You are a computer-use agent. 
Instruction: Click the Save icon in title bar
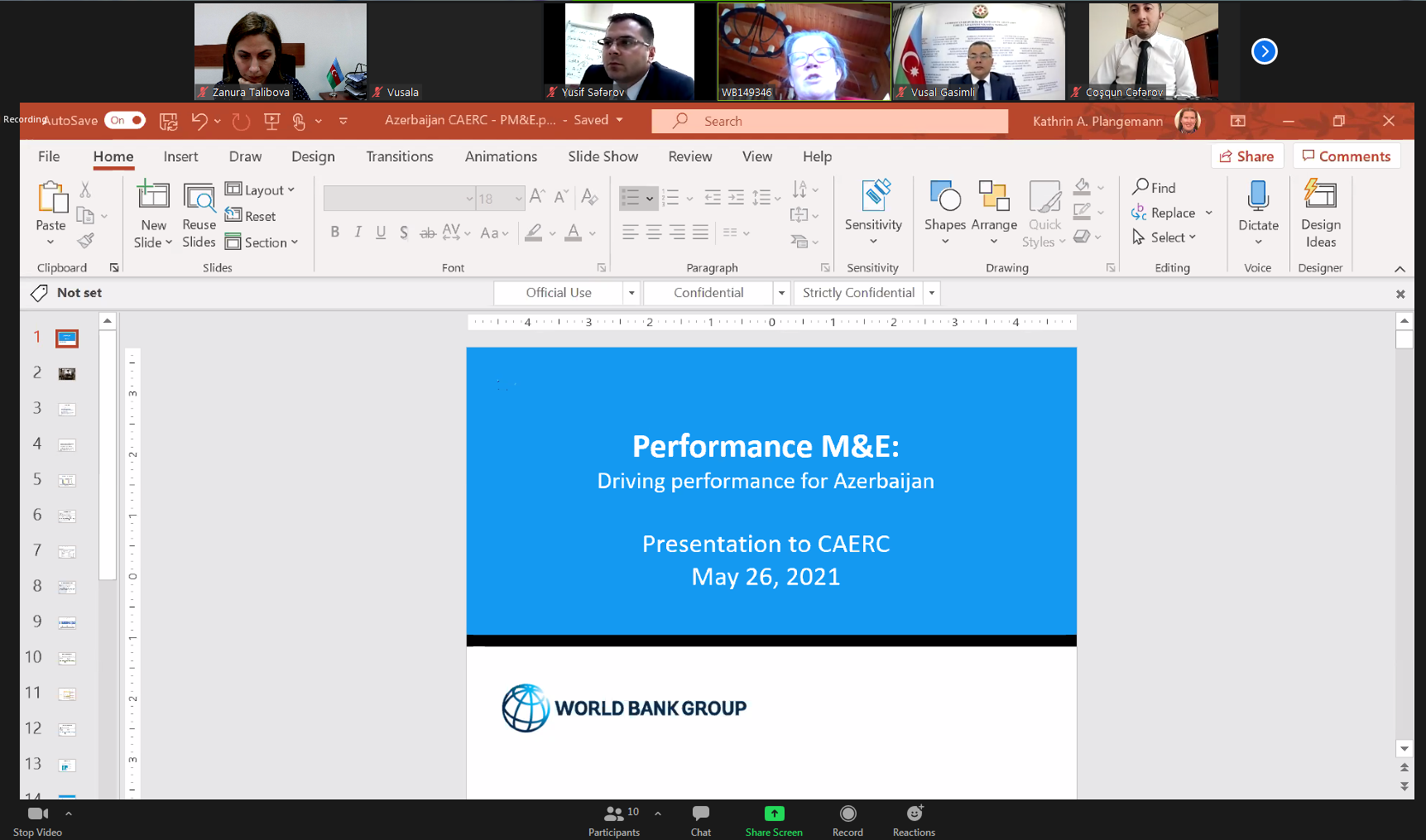[x=169, y=122]
